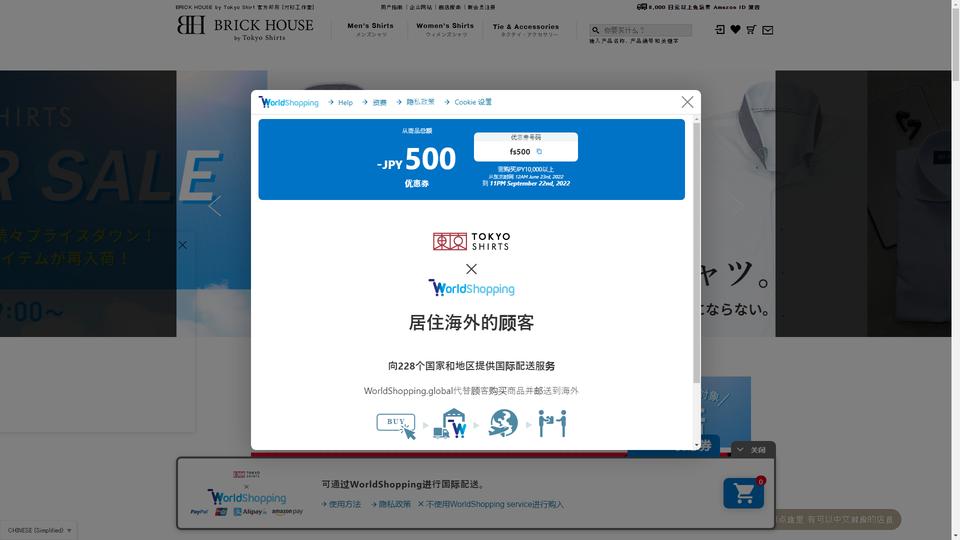Click the 可通过WorldShopping进行国际配送 text
Image resolution: width=960 pixels, height=540 pixels.
tap(402, 484)
